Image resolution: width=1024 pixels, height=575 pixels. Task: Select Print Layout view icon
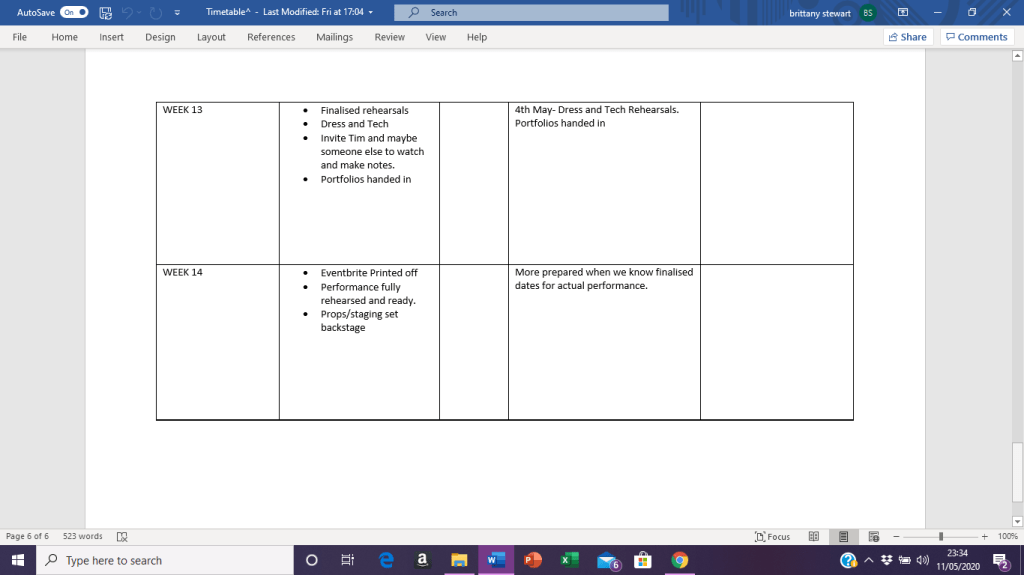(x=843, y=536)
